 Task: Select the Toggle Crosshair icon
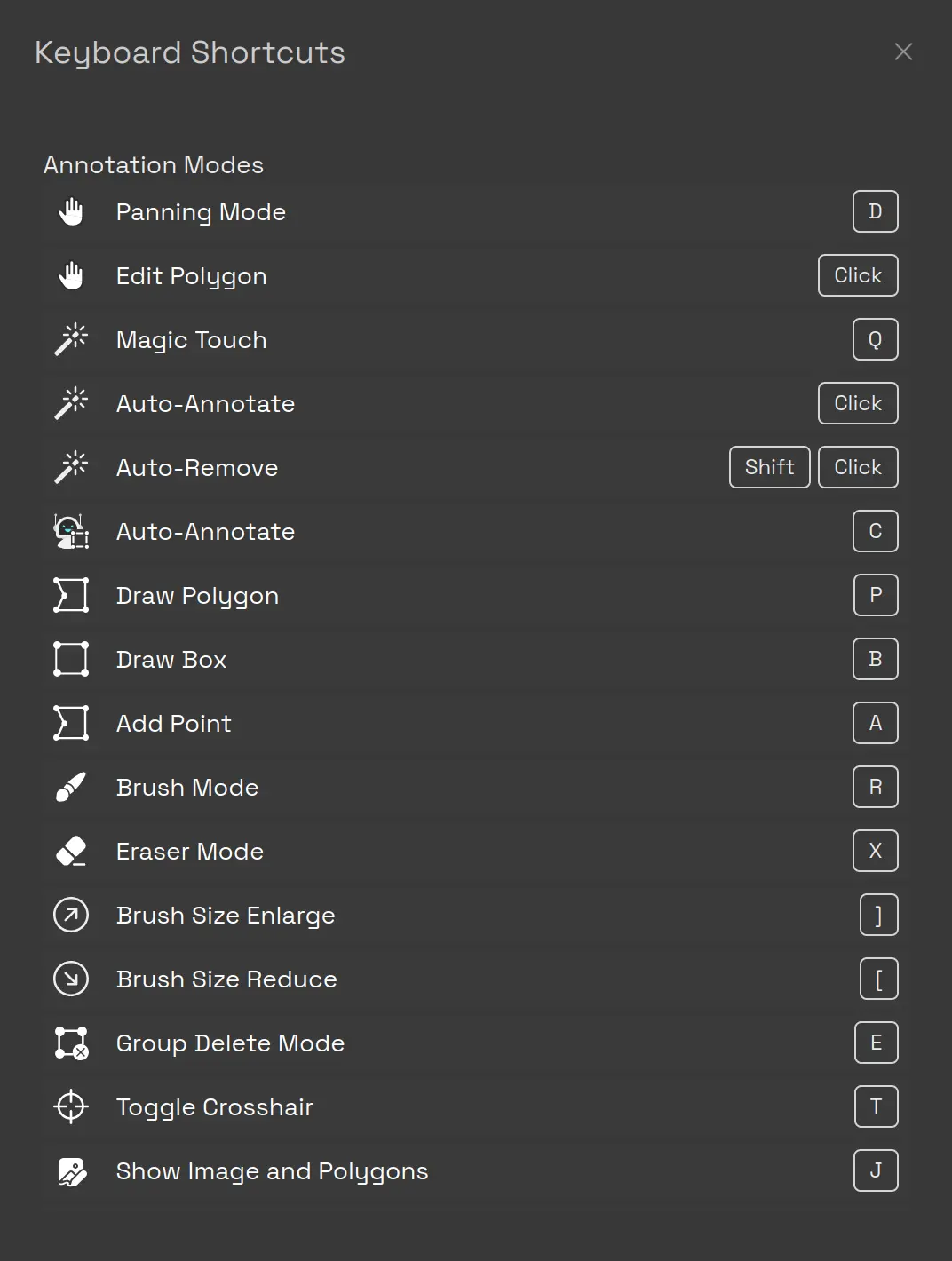coord(71,1106)
